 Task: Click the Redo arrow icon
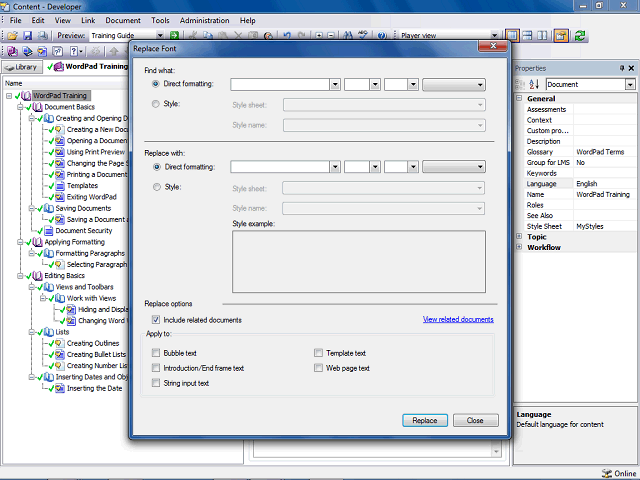[302, 36]
